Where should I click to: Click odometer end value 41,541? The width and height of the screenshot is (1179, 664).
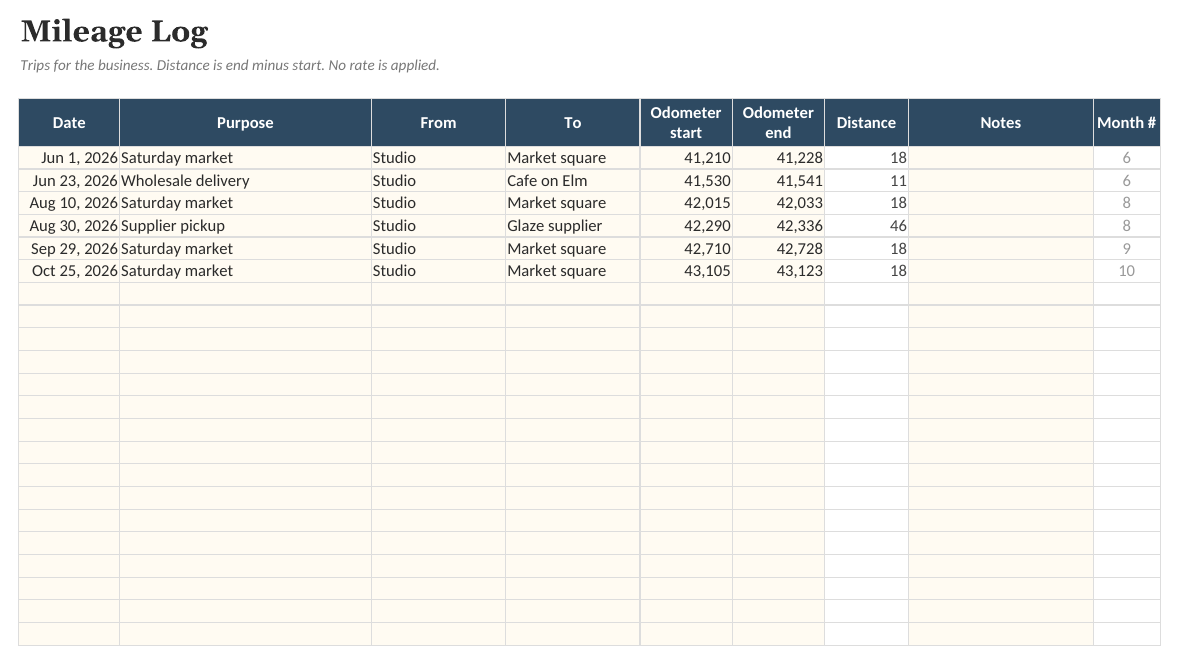coord(778,180)
